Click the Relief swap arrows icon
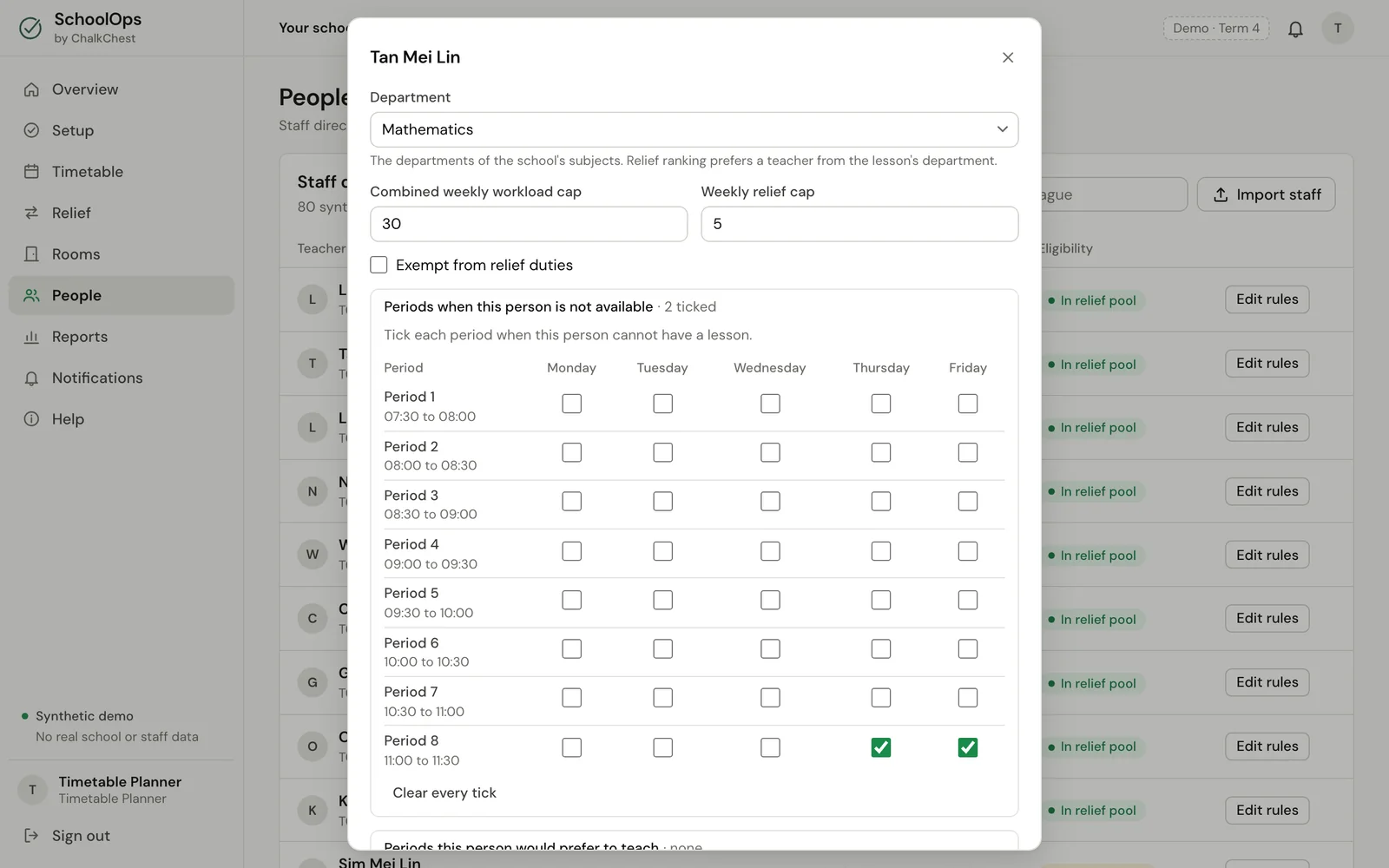The height and width of the screenshot is (868, 1389). [31, 213]
